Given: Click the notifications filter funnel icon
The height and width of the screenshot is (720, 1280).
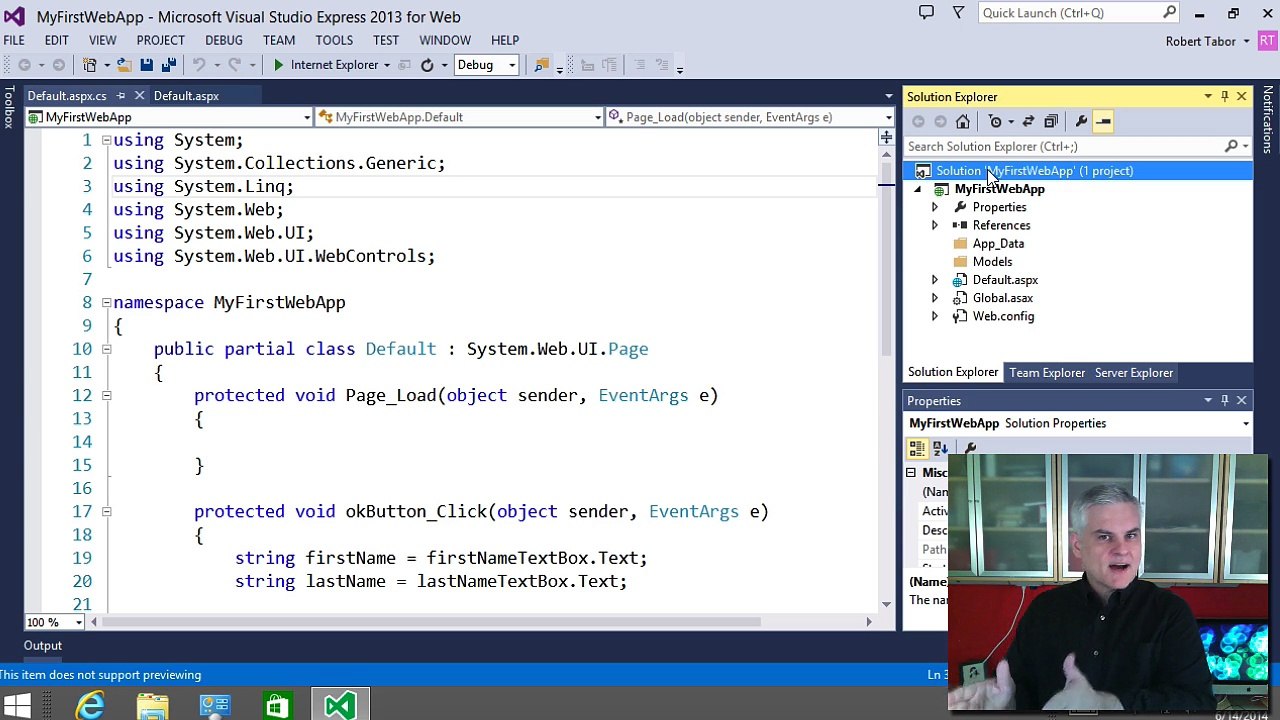Looking at the screenshot, I should click(x=958, y=13).
